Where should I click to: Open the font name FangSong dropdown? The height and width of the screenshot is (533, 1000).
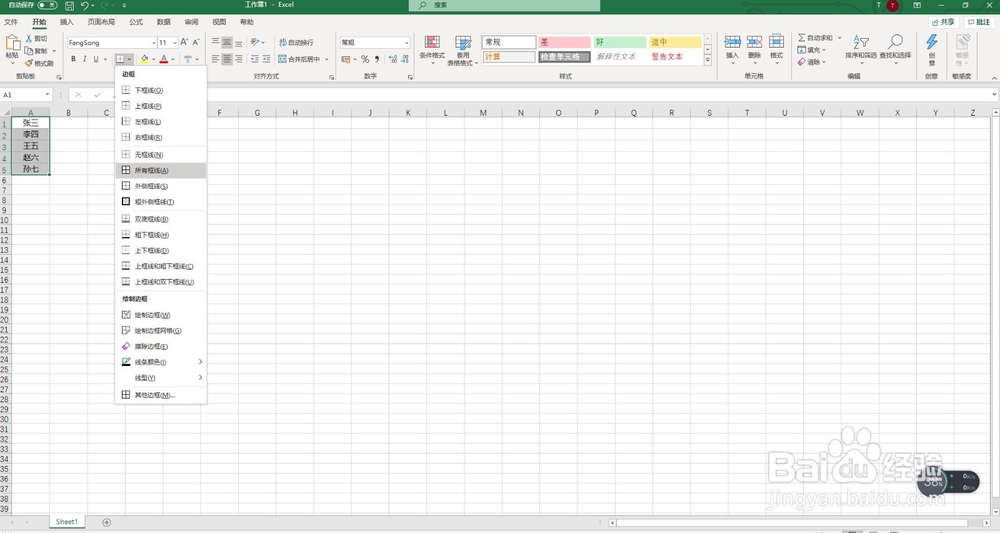(154, 43)
